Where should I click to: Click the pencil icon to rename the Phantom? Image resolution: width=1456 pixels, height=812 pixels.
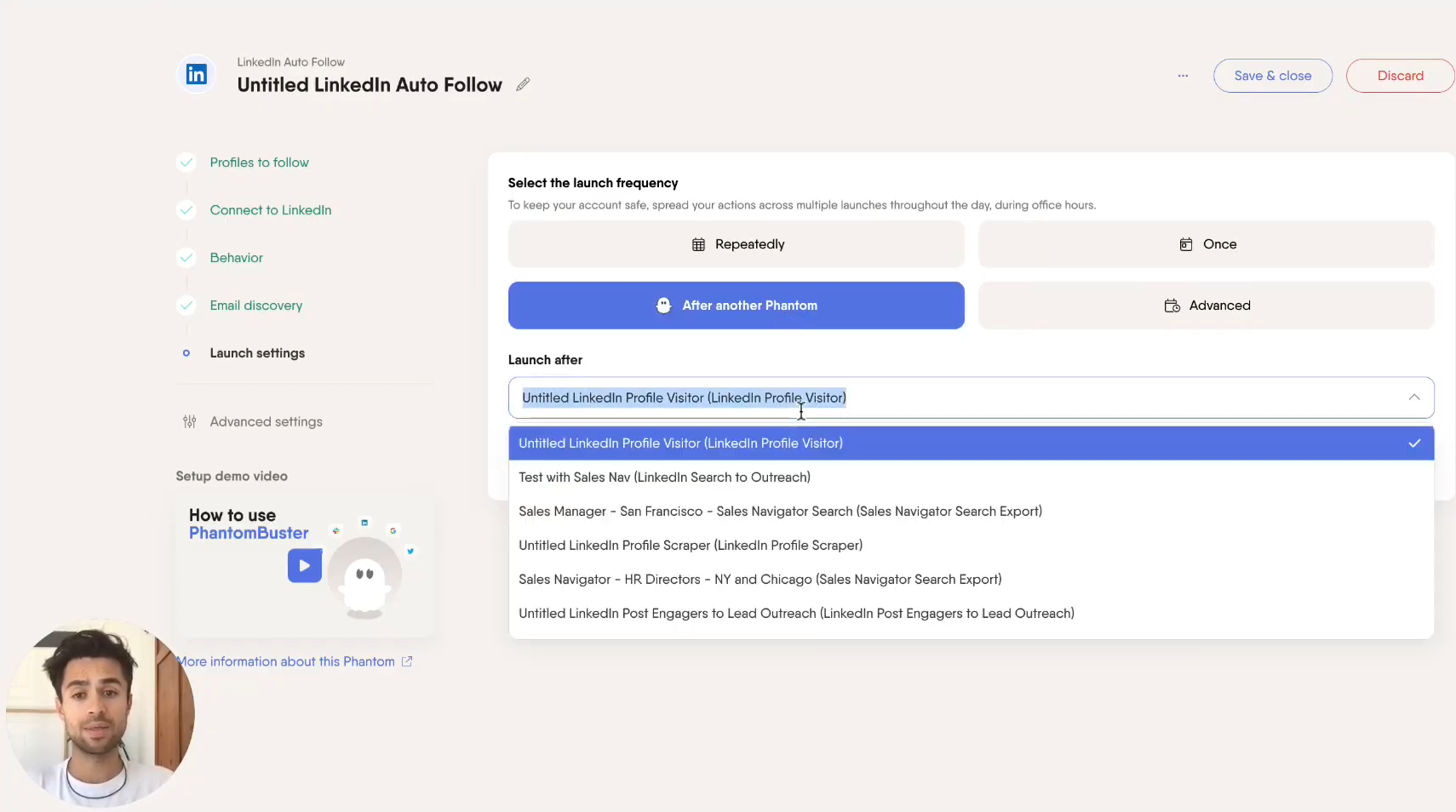click(x=523, y=84)
